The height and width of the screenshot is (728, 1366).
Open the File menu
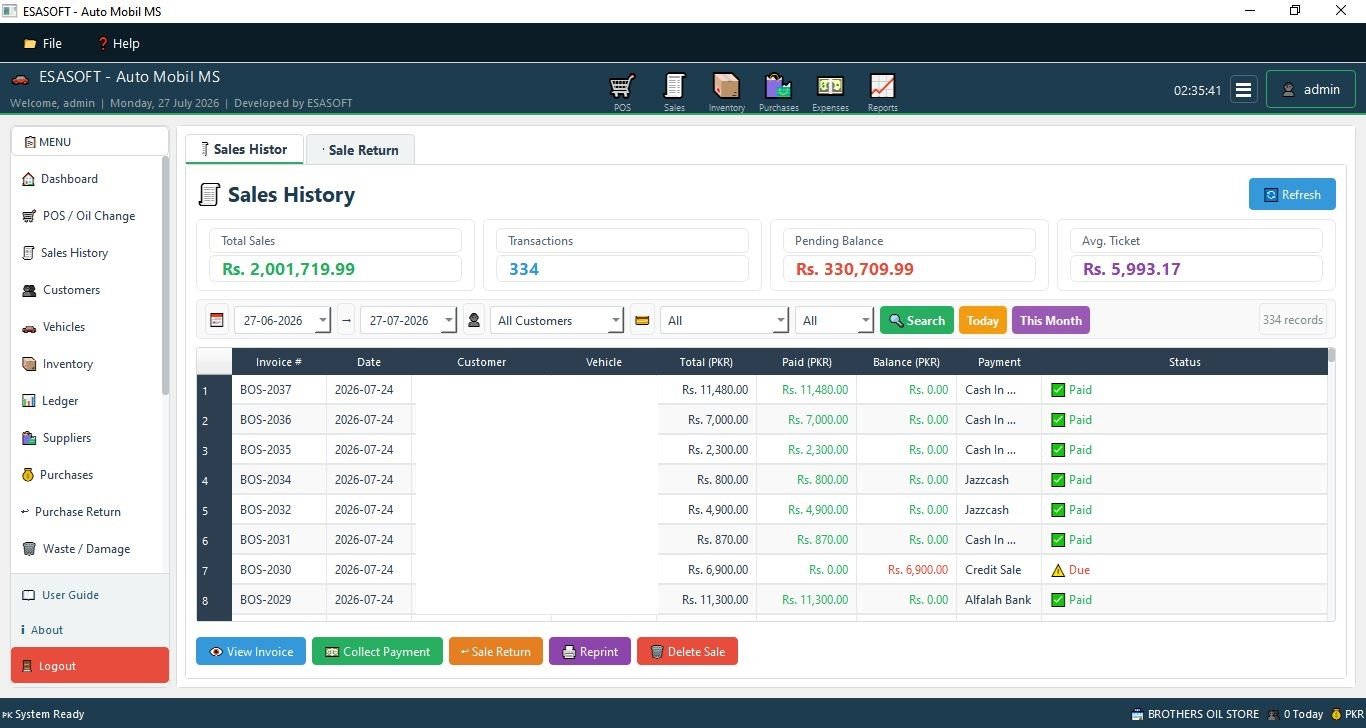[43, 44]
